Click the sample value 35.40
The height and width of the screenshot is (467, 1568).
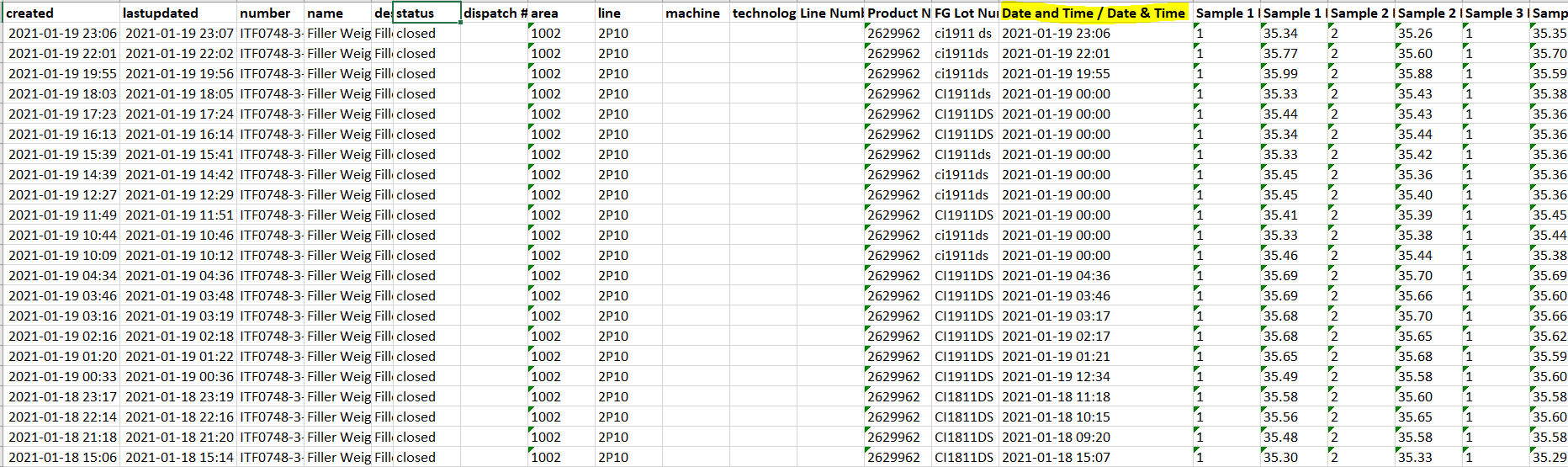[1428, 194]
